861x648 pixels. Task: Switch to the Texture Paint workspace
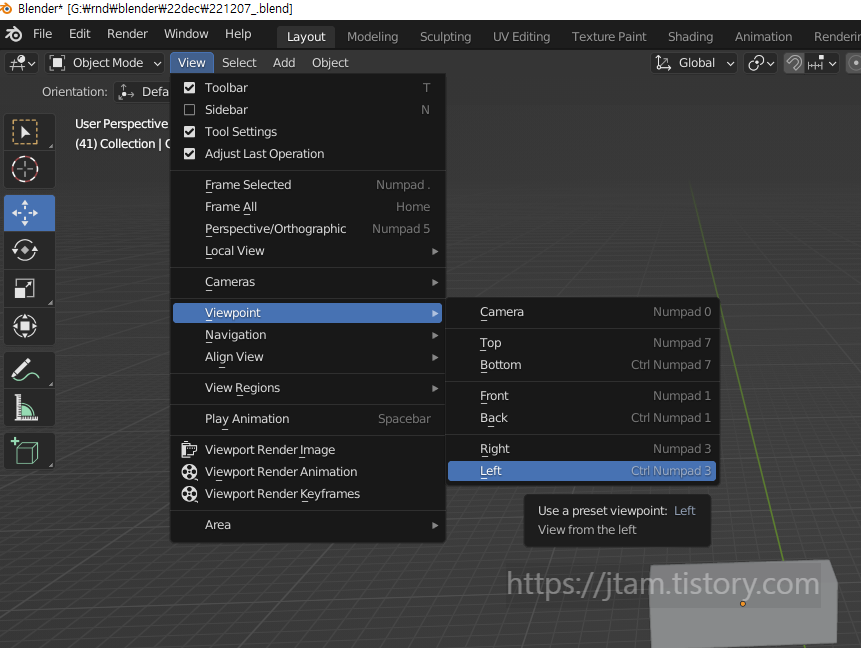coord(609,37)
